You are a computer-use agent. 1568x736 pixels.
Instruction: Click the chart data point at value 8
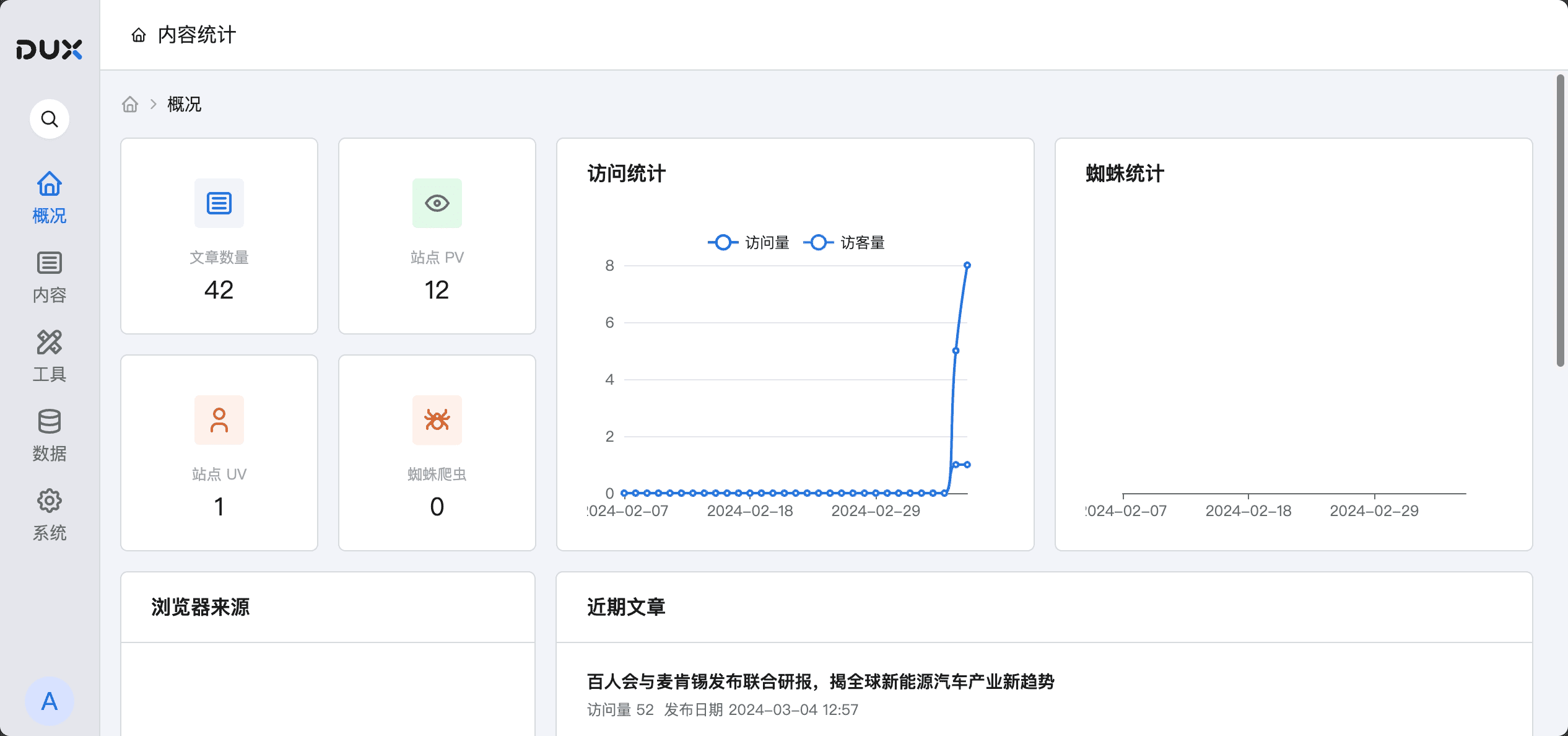coord(967,265)
